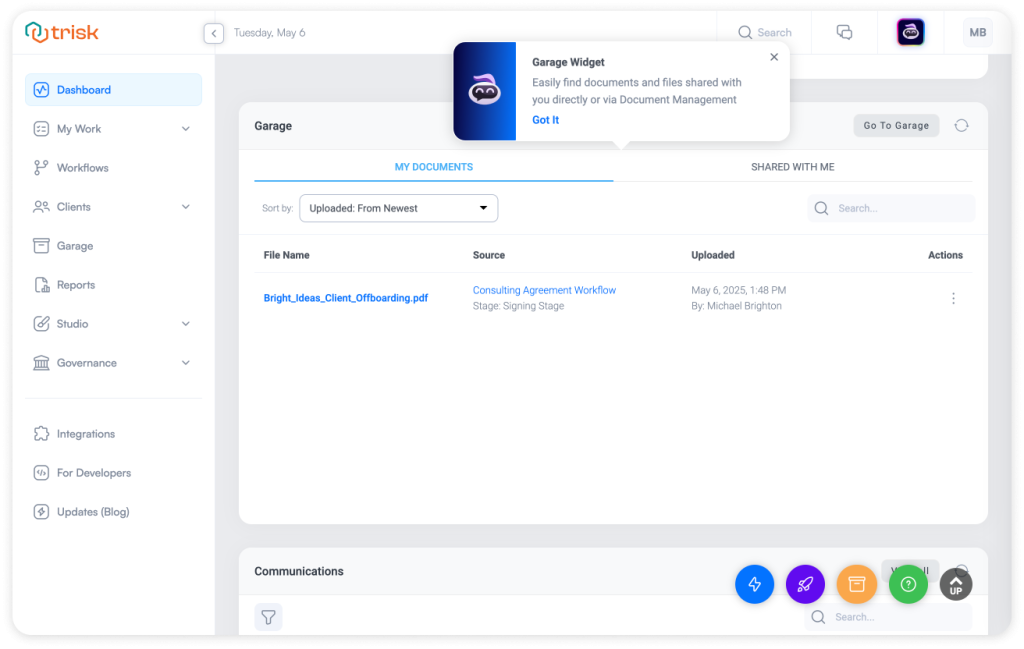1024x649 pixels.
Task: Close the Garage Widget tooltip
Action: 774,57
